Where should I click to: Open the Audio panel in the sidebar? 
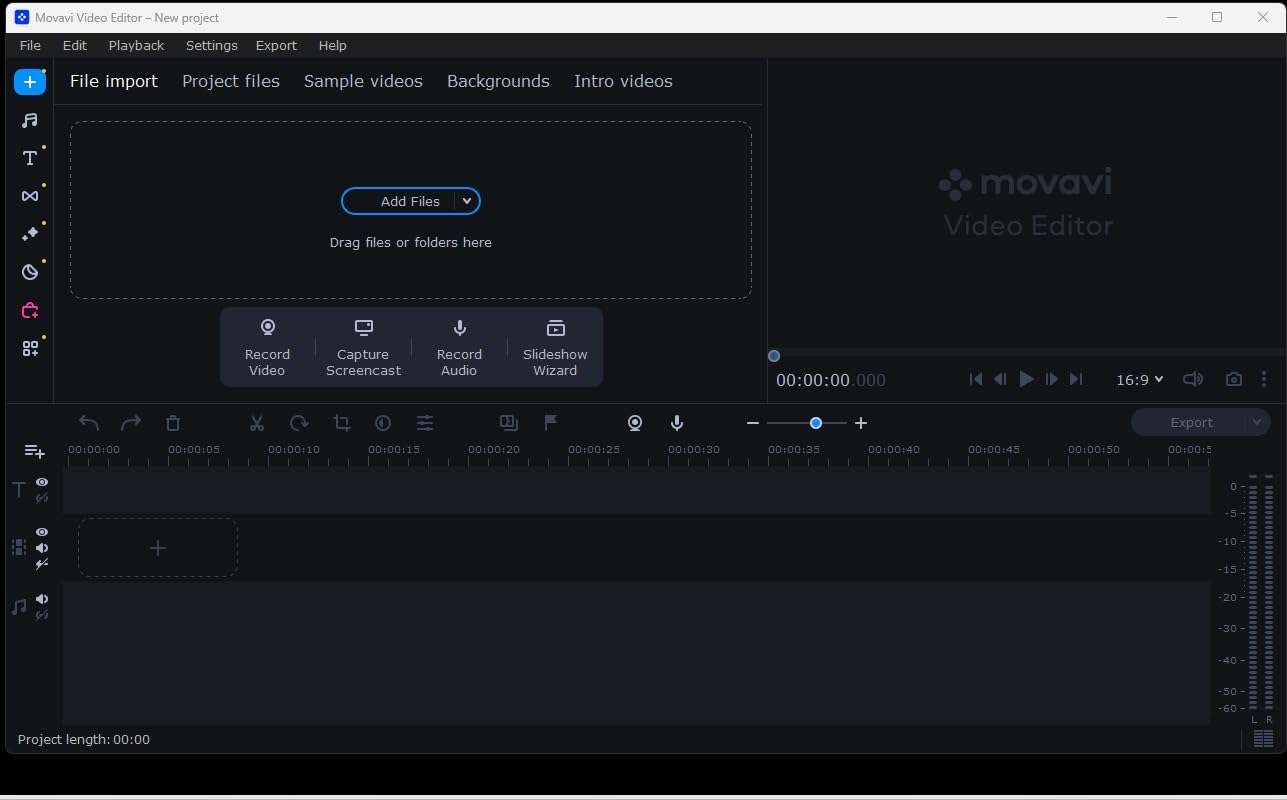pyautogui.click(x=29, y=120)
